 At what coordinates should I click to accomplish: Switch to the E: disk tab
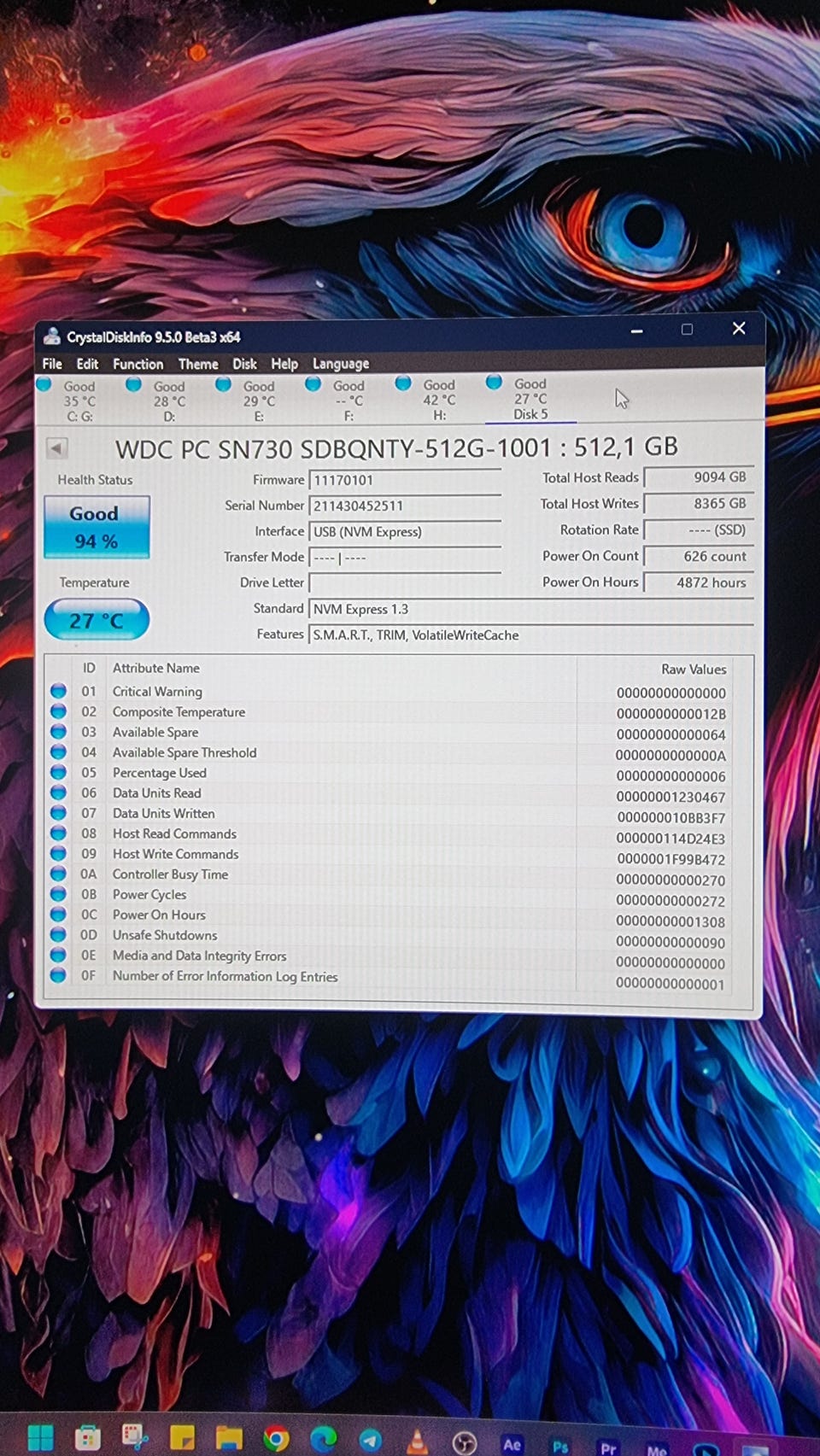click(x=258, y=400)
